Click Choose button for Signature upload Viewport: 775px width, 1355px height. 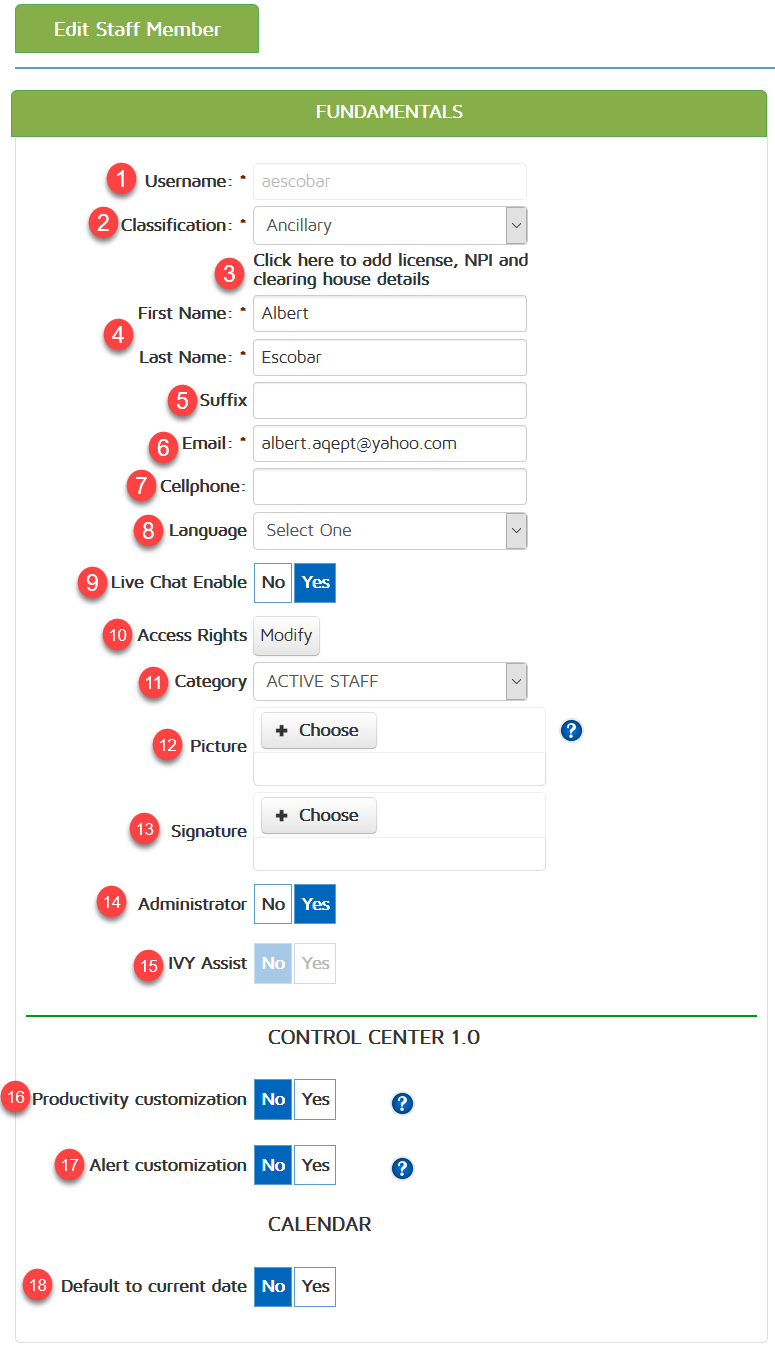(318, 816)
